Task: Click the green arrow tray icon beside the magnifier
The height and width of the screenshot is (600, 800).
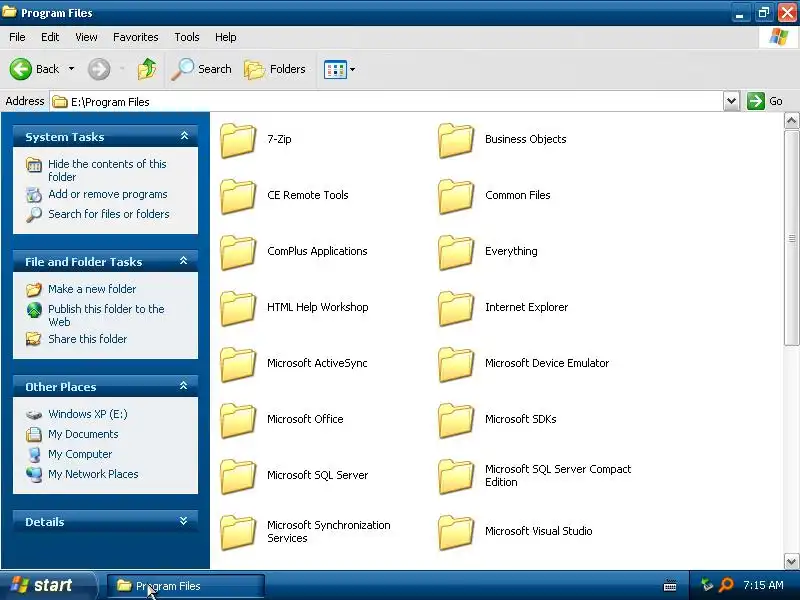Action: [707, 585]
